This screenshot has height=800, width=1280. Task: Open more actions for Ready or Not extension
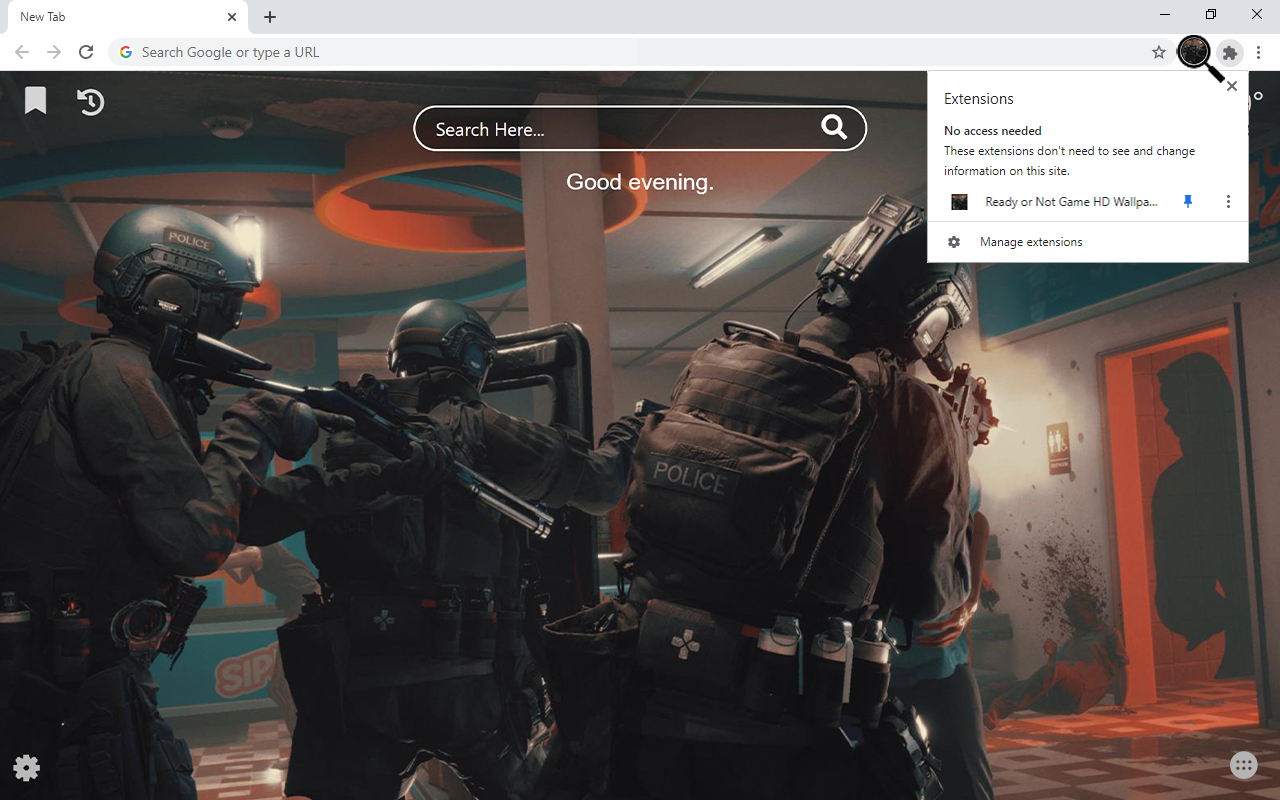[x=1228, y=202]
